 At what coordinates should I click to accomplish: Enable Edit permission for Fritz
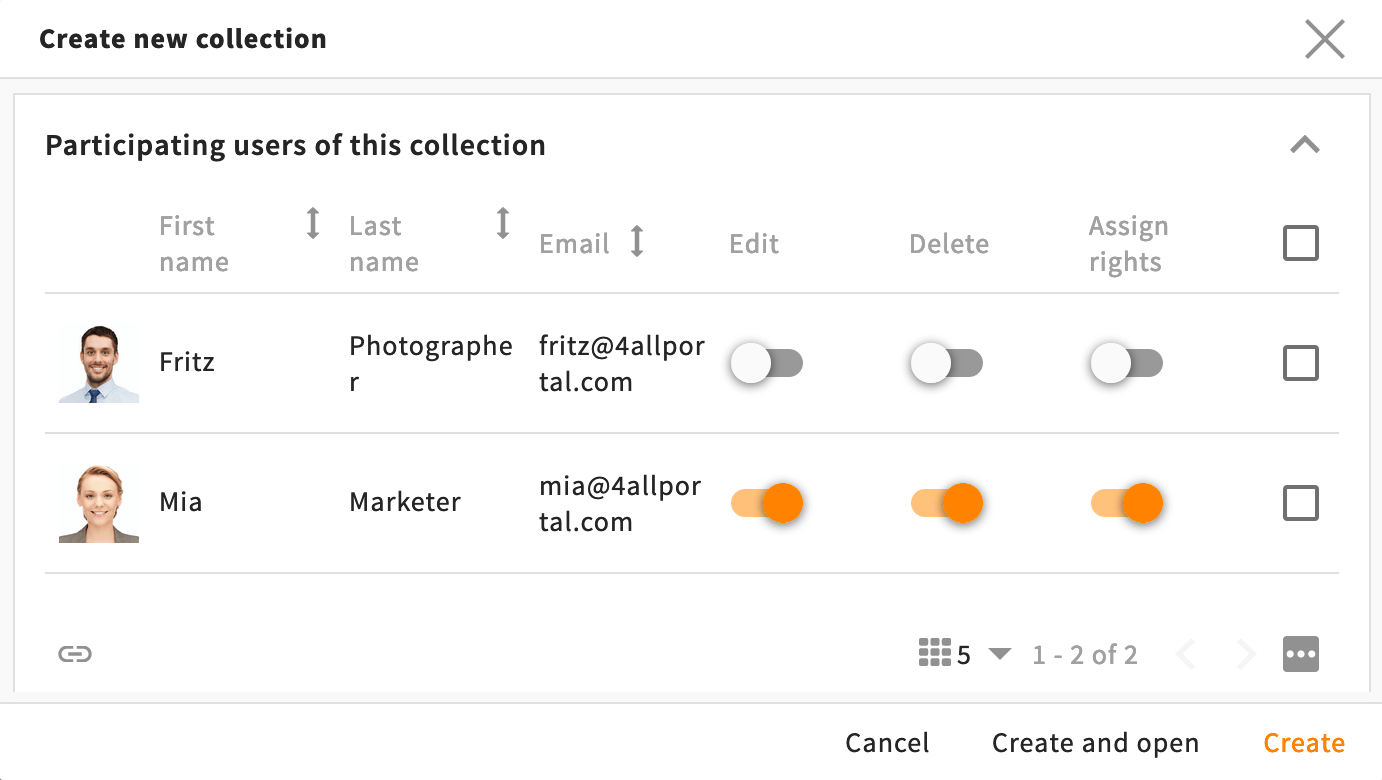[766, 362]
